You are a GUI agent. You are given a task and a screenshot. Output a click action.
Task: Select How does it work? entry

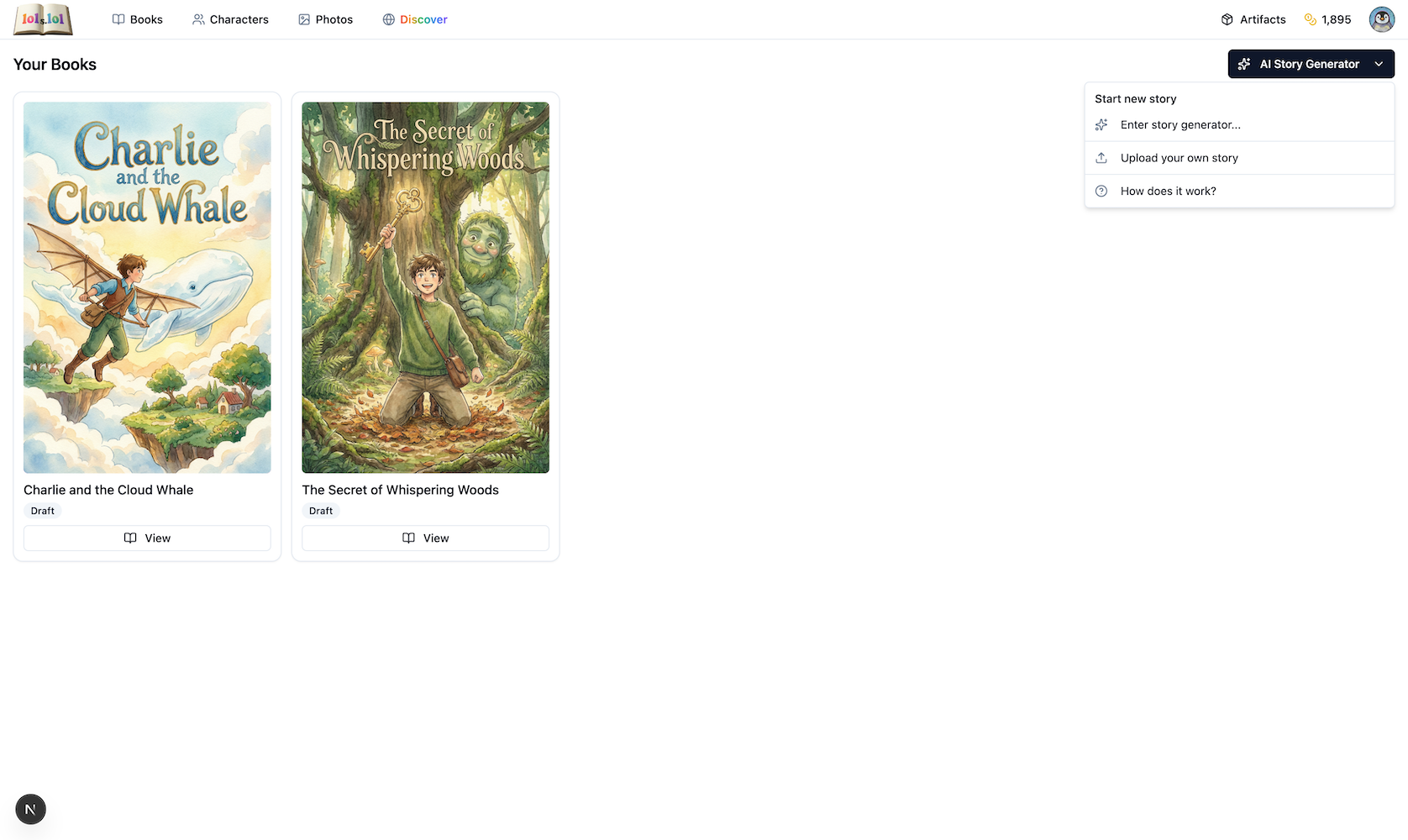click(1168, 192)
